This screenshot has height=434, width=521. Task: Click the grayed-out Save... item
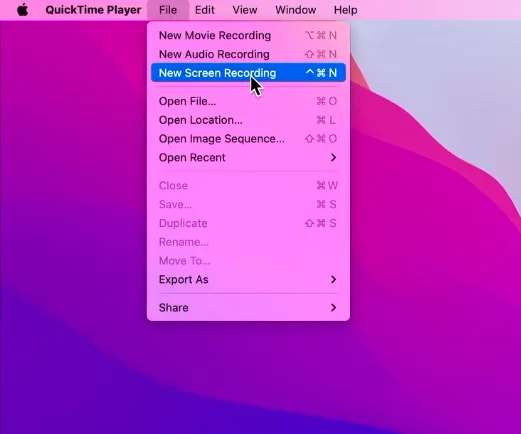tap(248, 204)
